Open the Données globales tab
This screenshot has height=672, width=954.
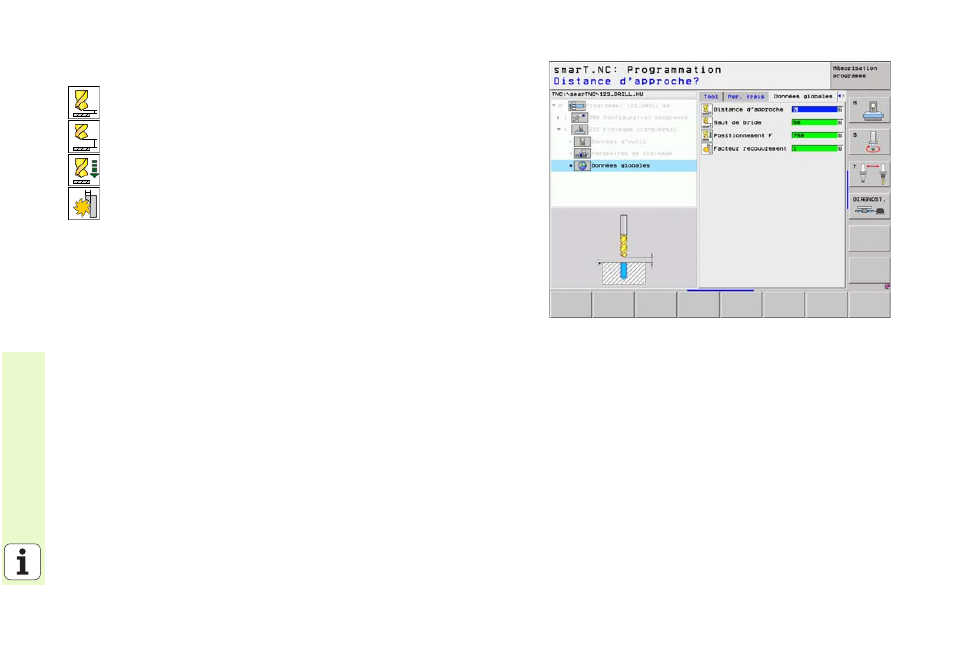pos(803,97)
